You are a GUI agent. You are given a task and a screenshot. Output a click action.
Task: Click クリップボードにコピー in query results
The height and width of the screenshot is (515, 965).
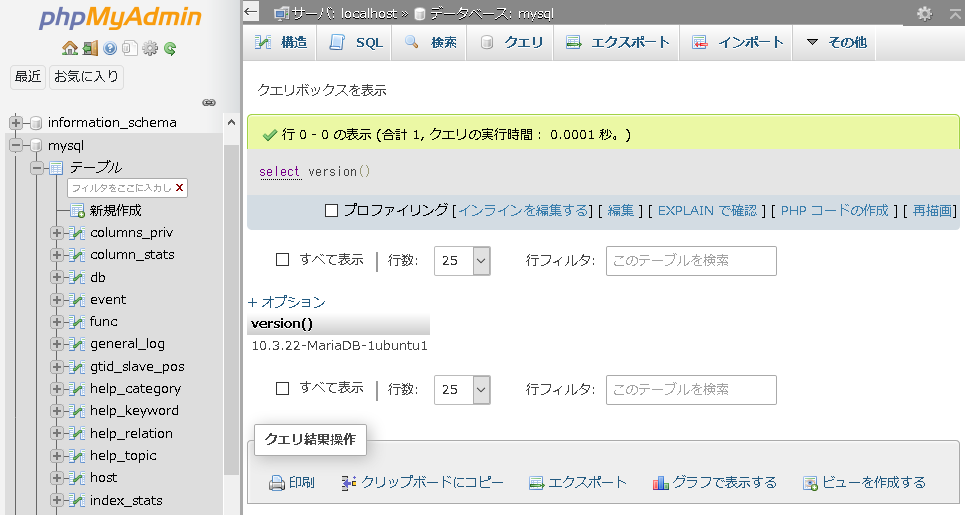423,483
